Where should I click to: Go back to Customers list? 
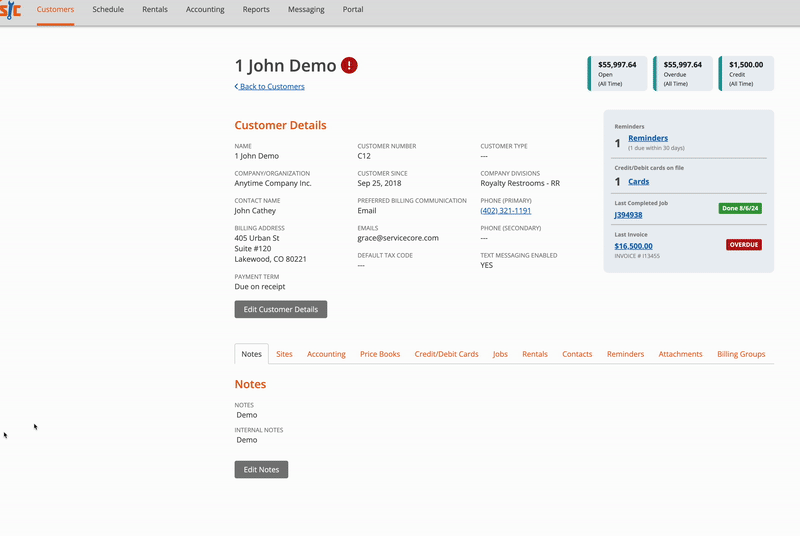269,86
